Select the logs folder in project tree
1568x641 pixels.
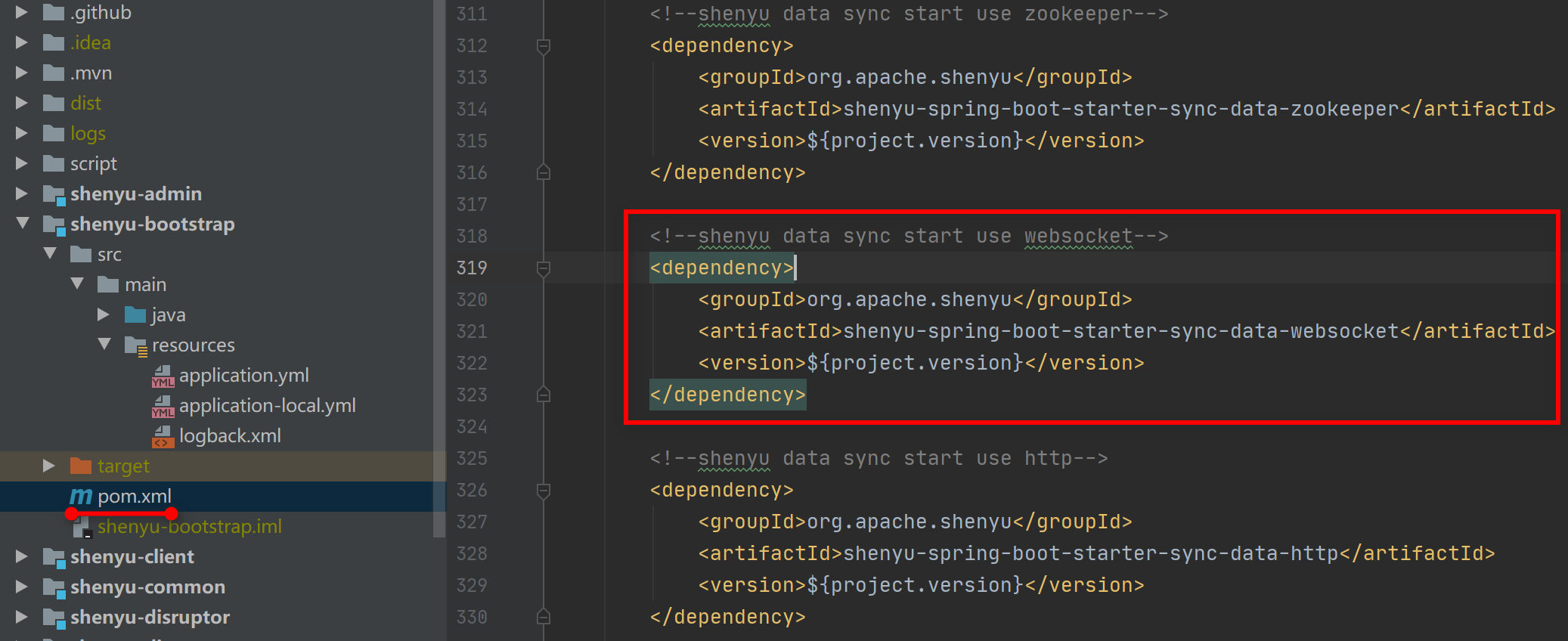(88, 134)
